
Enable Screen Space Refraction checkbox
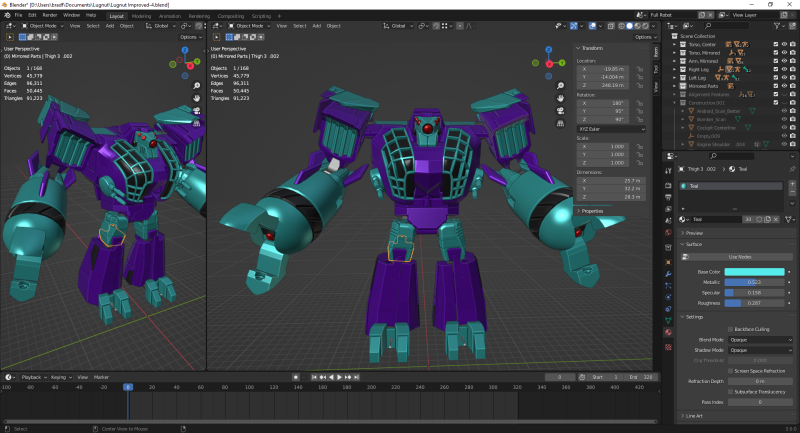[x=731, y=371]
